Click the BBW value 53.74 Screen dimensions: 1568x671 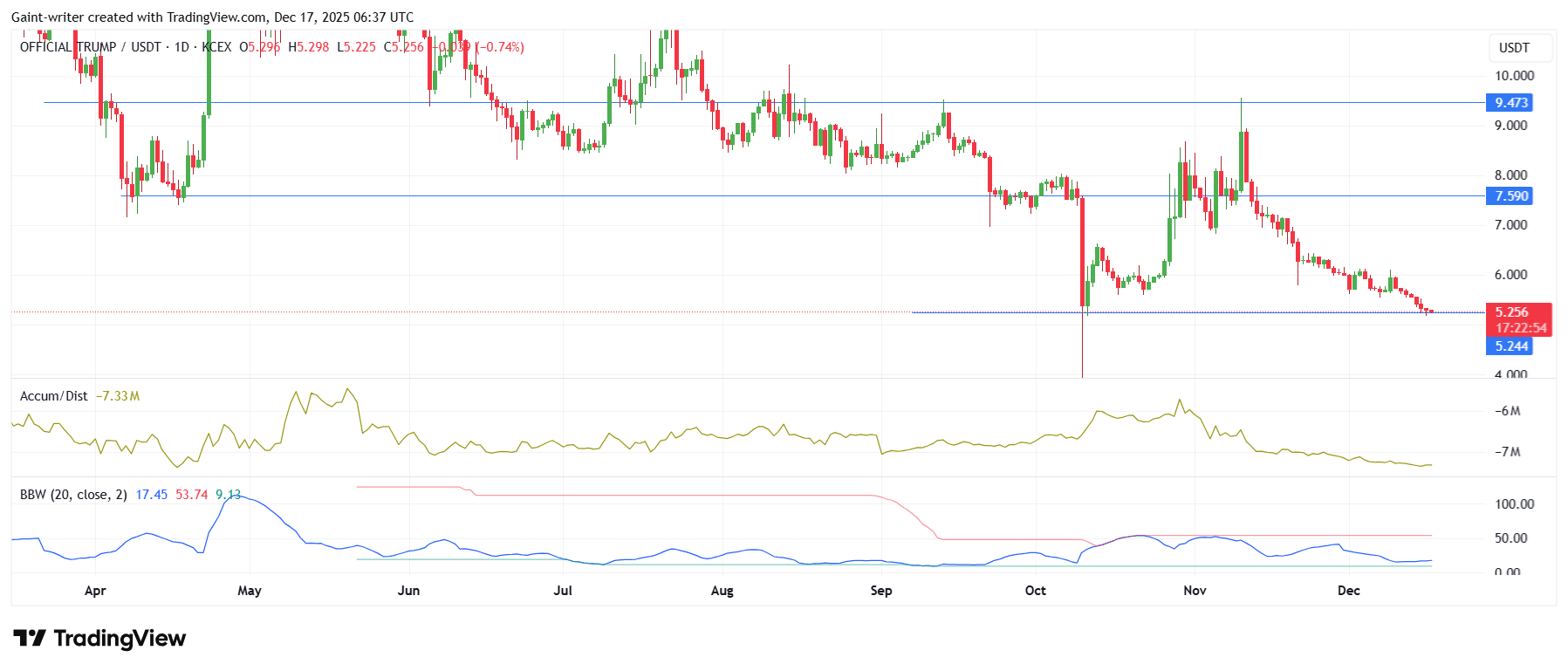coord(192,495)
